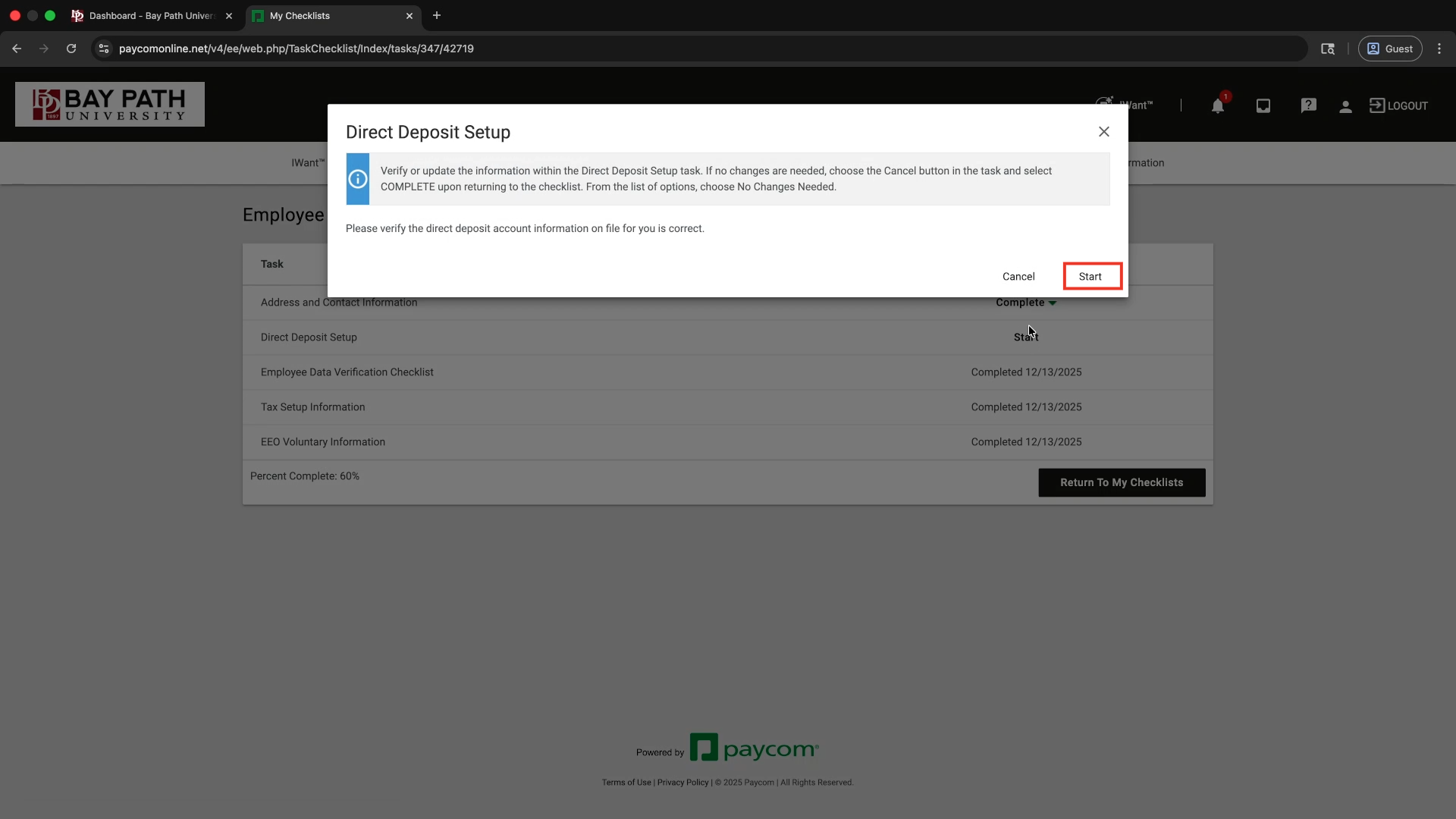Select the IWant menu item
1456x819 pixels.
tap(307, 163)
